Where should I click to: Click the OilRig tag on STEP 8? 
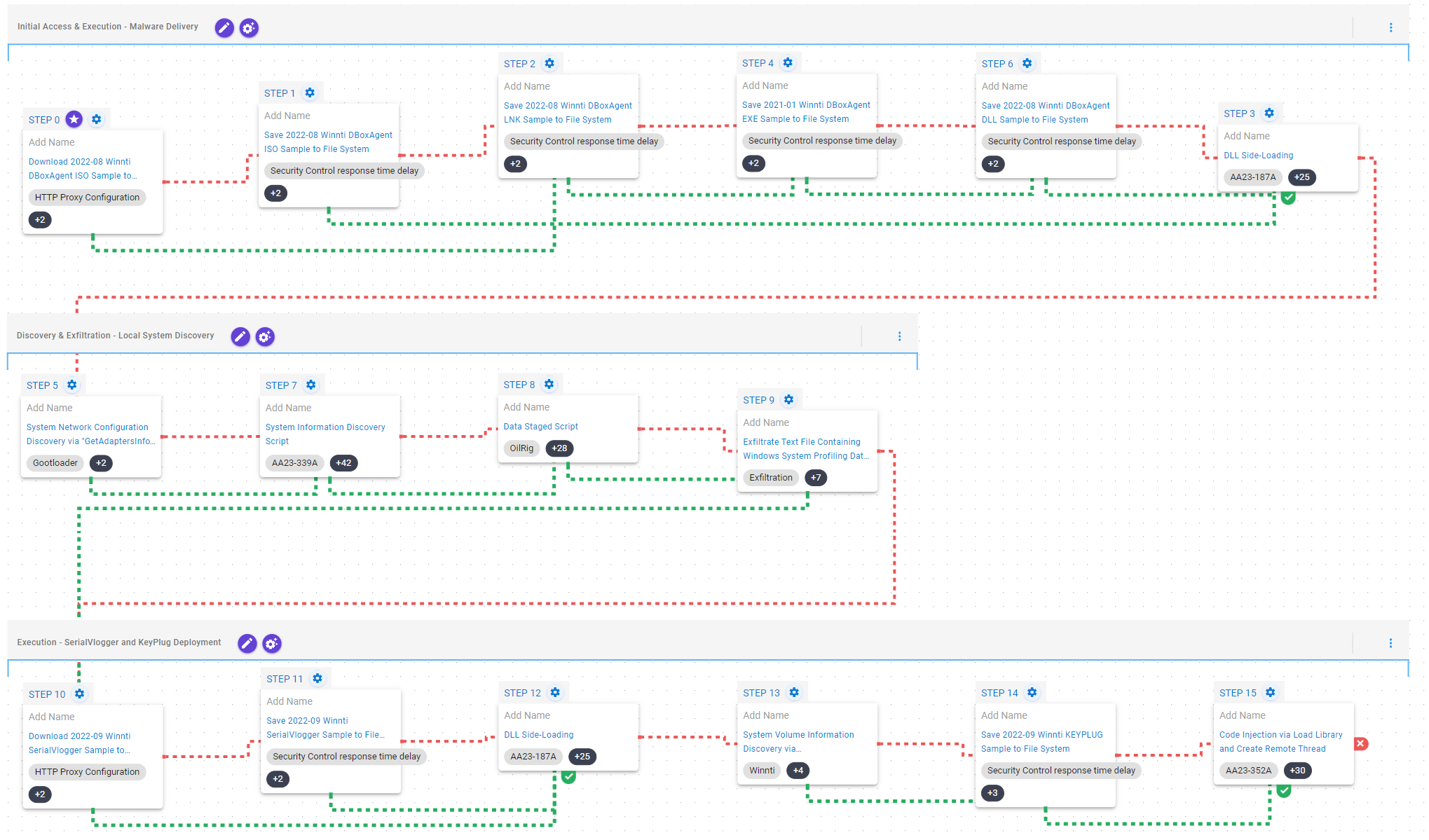(521, 448)
